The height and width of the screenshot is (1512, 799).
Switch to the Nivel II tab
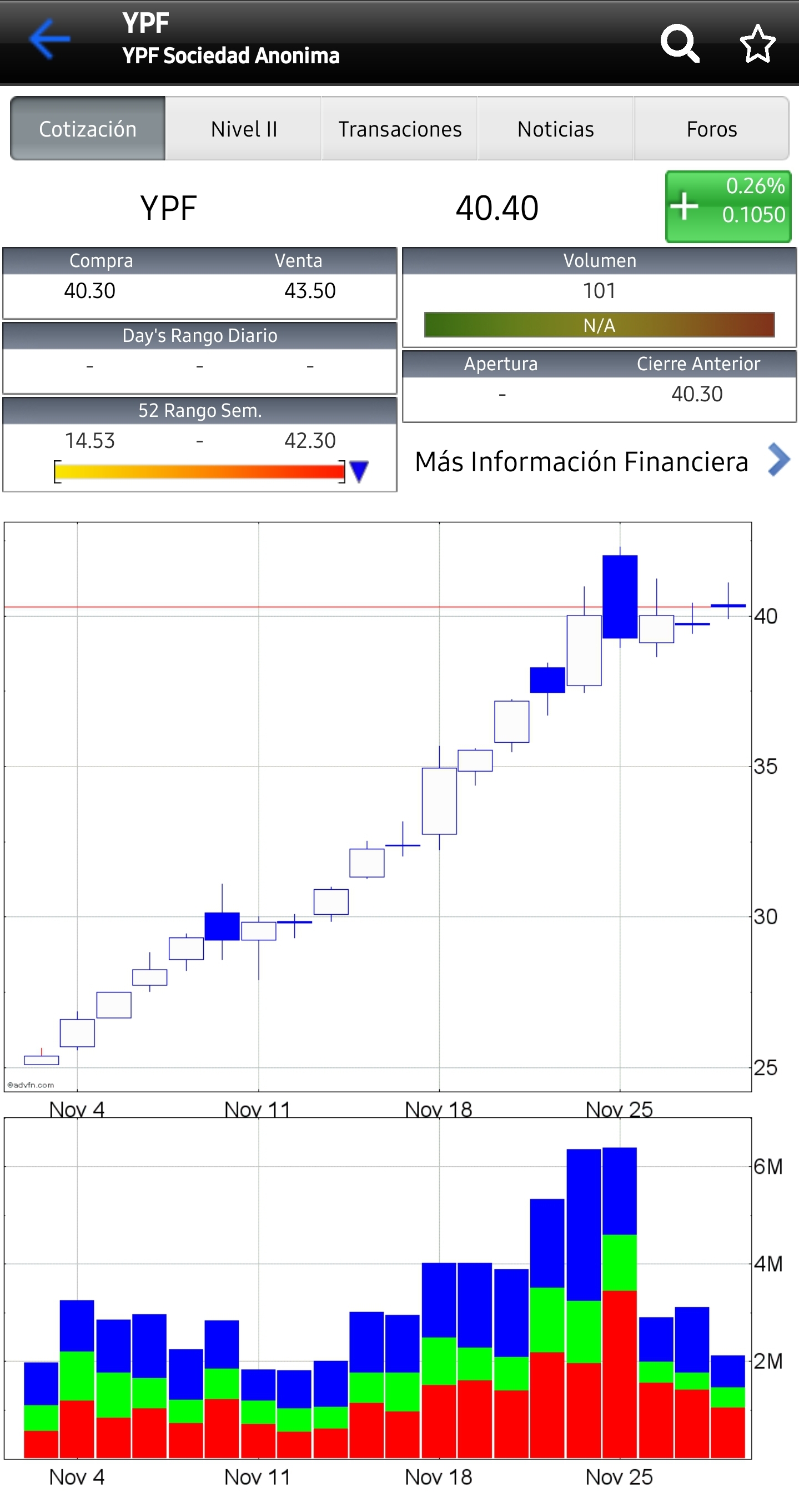click(x=244, y=129)
